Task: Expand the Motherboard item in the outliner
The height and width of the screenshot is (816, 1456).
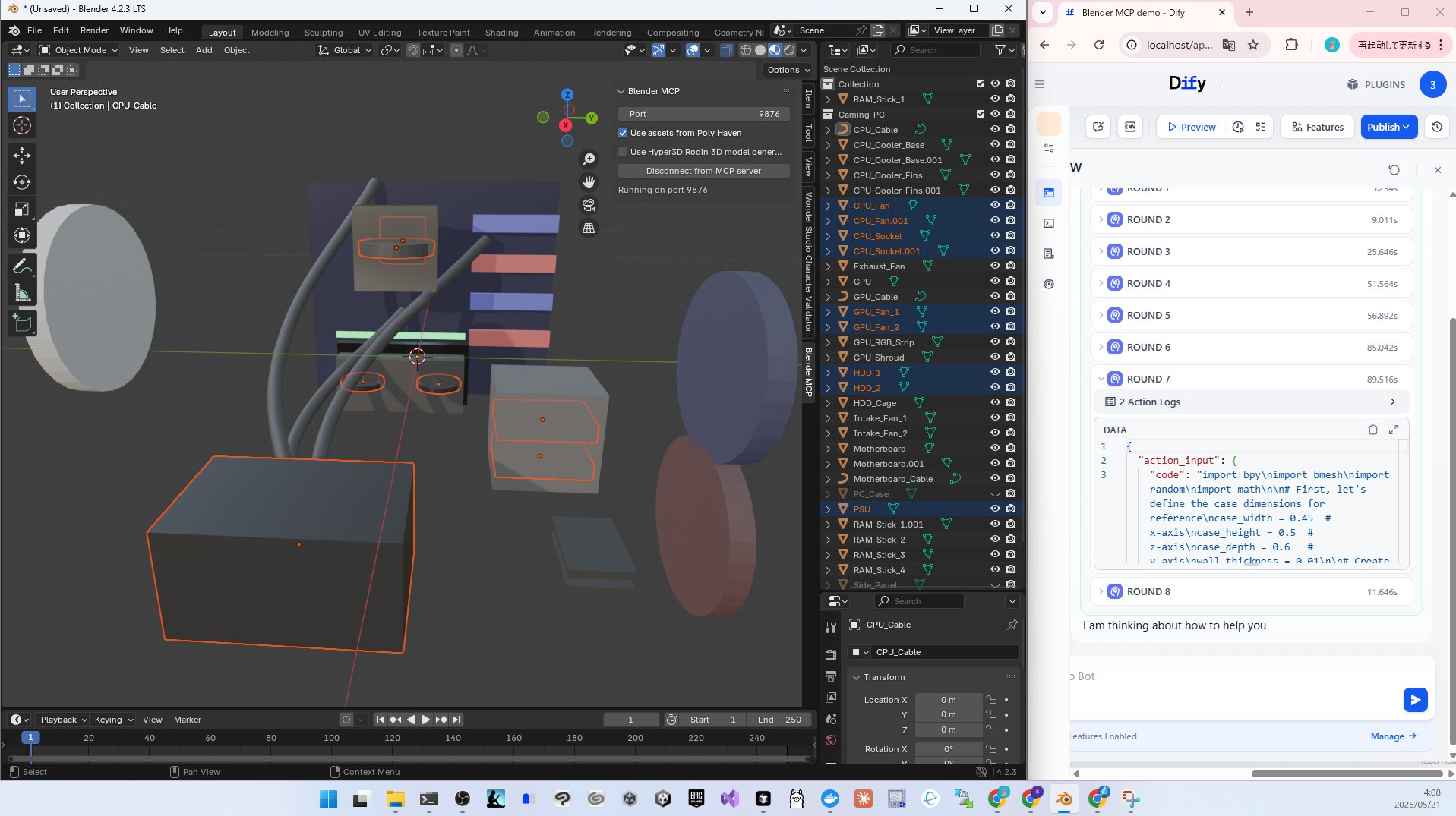Action: pos(829,449)
